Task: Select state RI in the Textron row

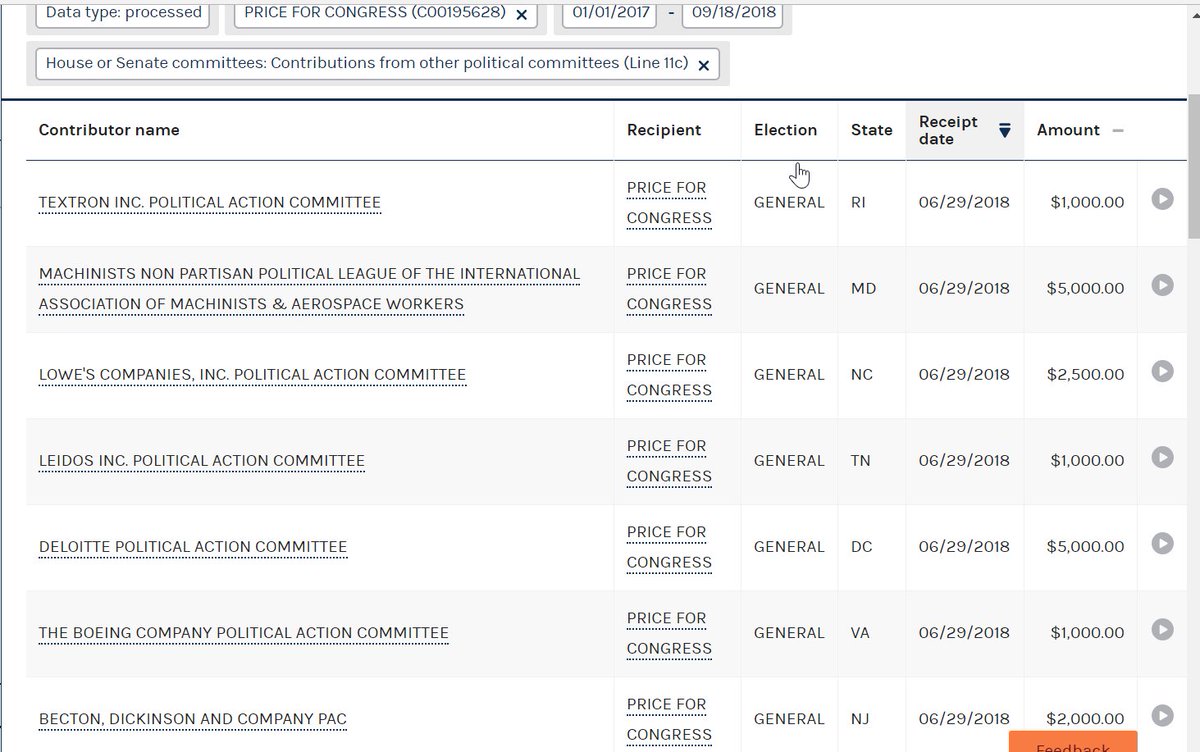Action: tap(858, 202)
